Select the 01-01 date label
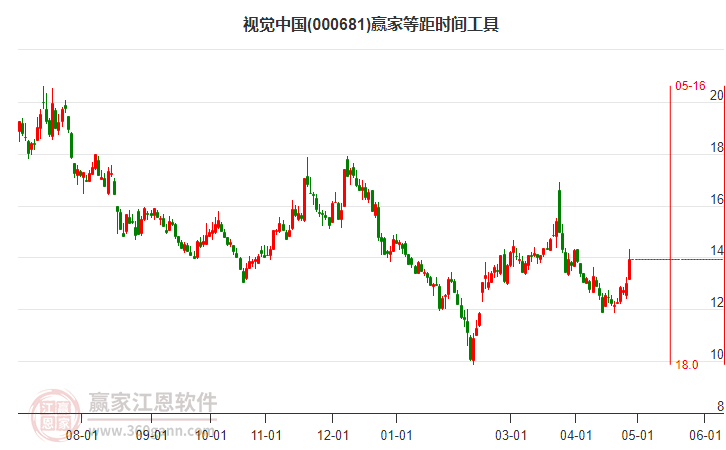Viewport: 726px width, 450px height. coord(396,436)
